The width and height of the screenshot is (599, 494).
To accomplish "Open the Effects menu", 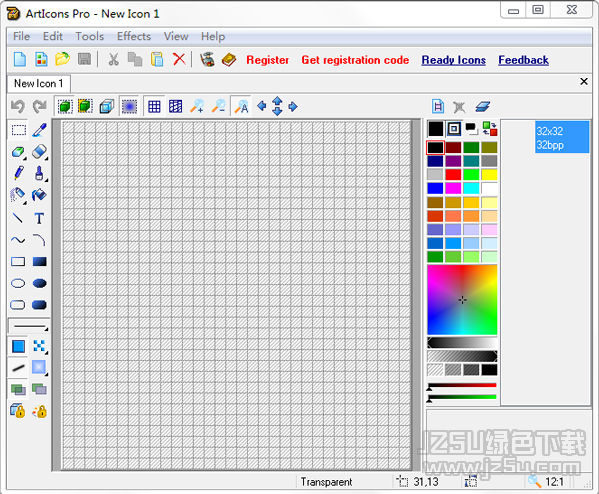I will tap(134, 36).
